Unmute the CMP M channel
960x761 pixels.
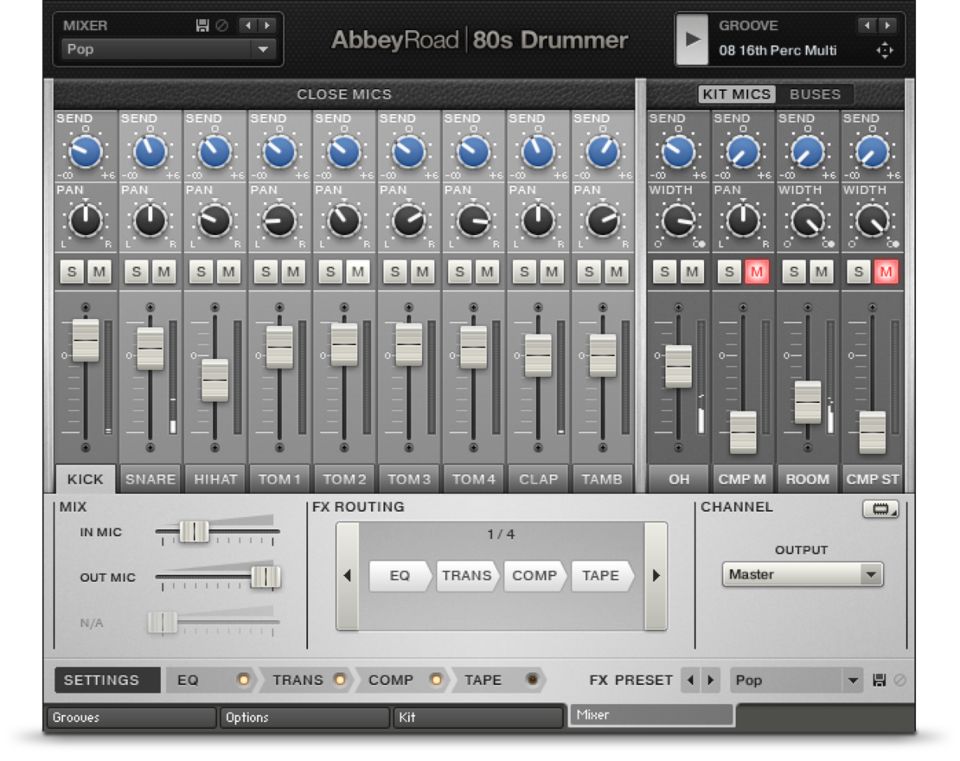tap(757, 272)
